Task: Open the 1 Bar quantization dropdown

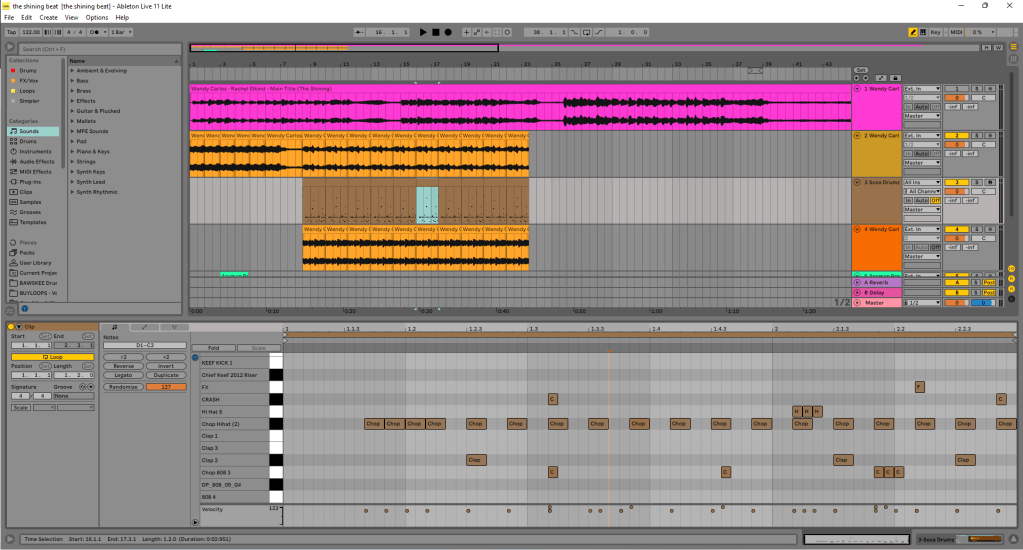Action: click(119, 32)
